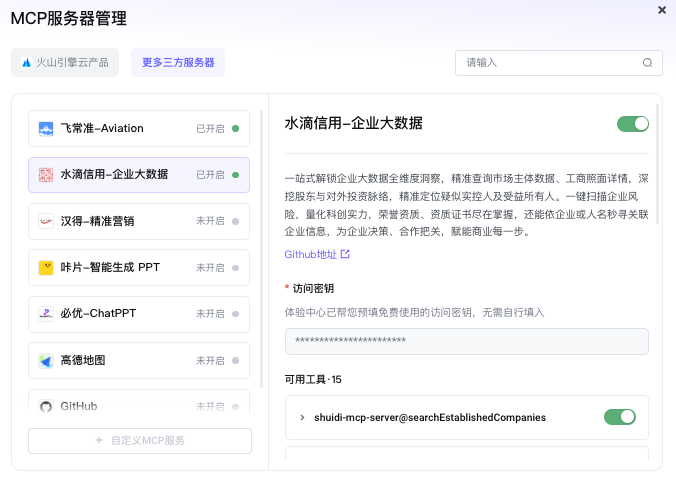The height and width of the screenshot is (484, 676).
Task: Click the 访问密钥 label
Action: click(x=313, y=288)
